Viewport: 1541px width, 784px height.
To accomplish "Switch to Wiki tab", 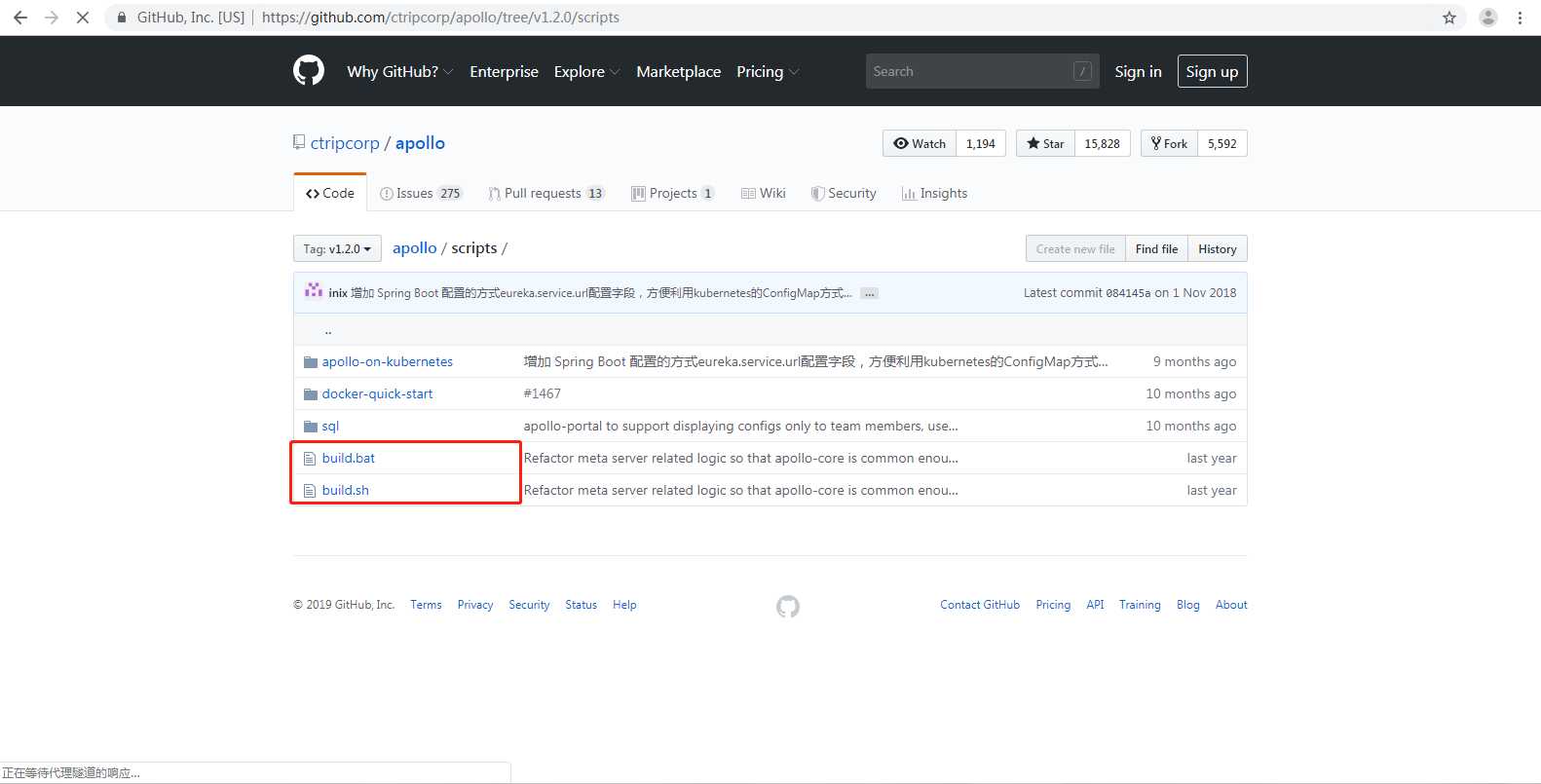I will coord(764,193).
